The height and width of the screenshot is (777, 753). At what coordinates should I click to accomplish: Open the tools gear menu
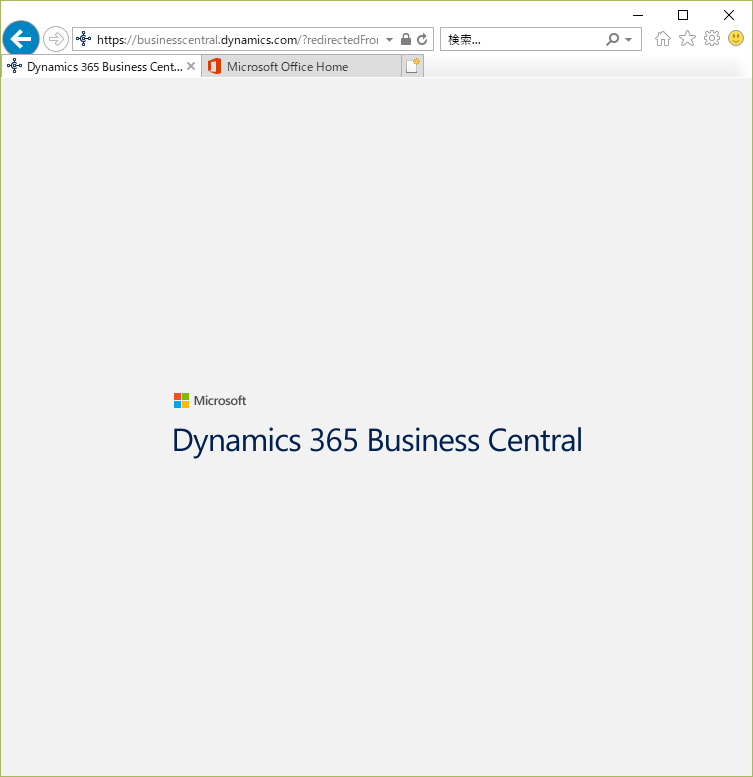click(712, 38)
